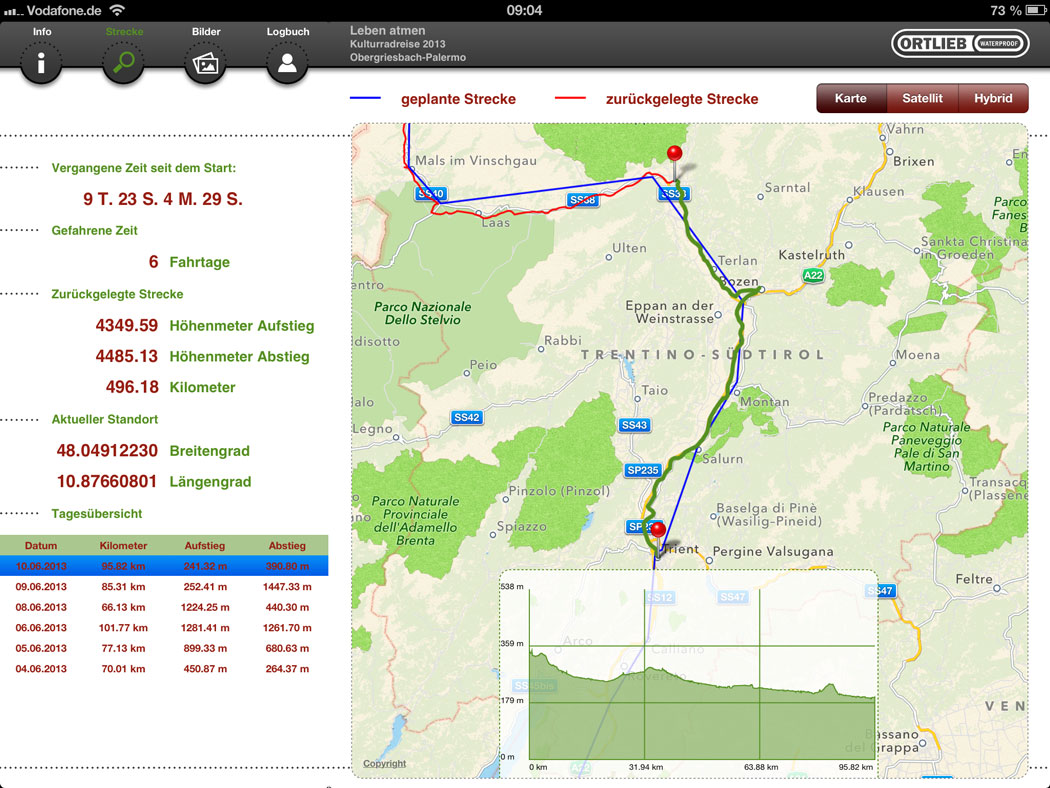Tap the 179 m elevation label
1050x788 pixels.
tap(512, 700)
